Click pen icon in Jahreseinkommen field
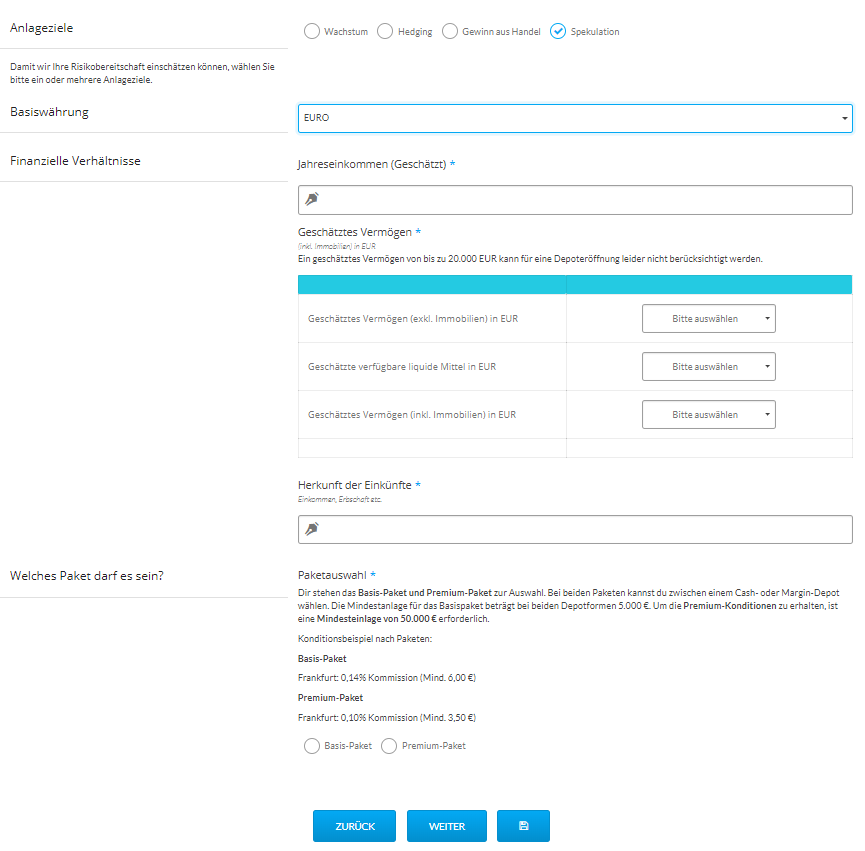The width and height of the screenshot is (865, 851). pyautogui.click(x=312, y=199)
